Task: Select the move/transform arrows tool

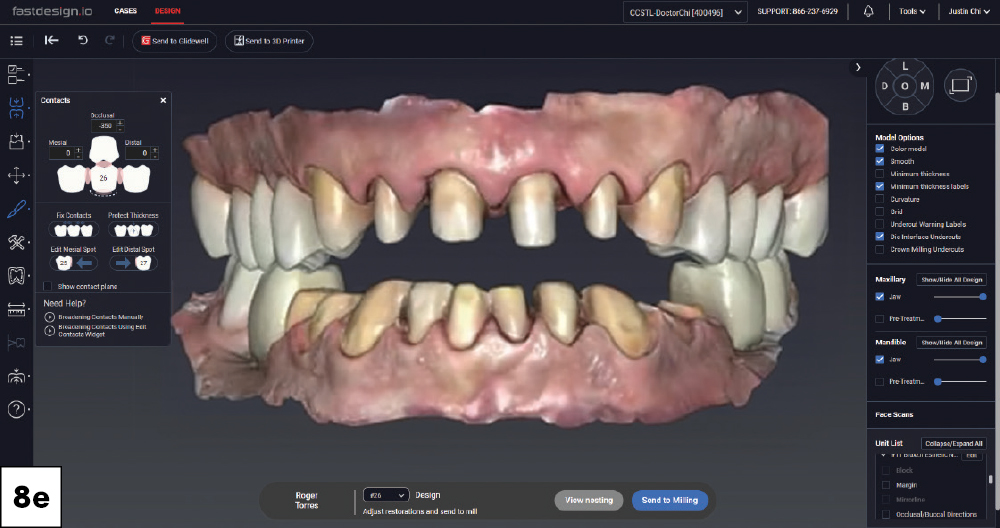Action: [16, 175]
